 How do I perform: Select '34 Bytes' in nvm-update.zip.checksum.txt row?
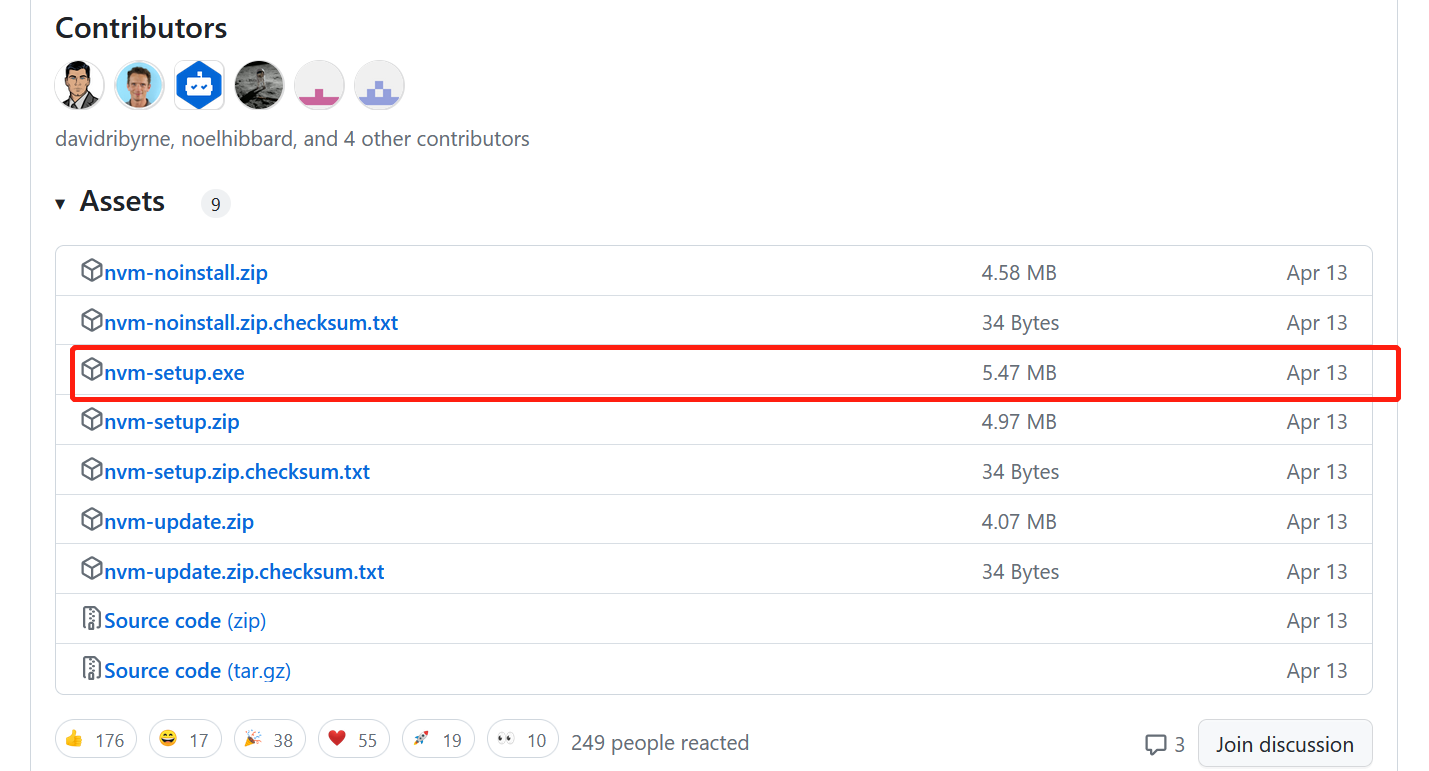[1020, 572]
